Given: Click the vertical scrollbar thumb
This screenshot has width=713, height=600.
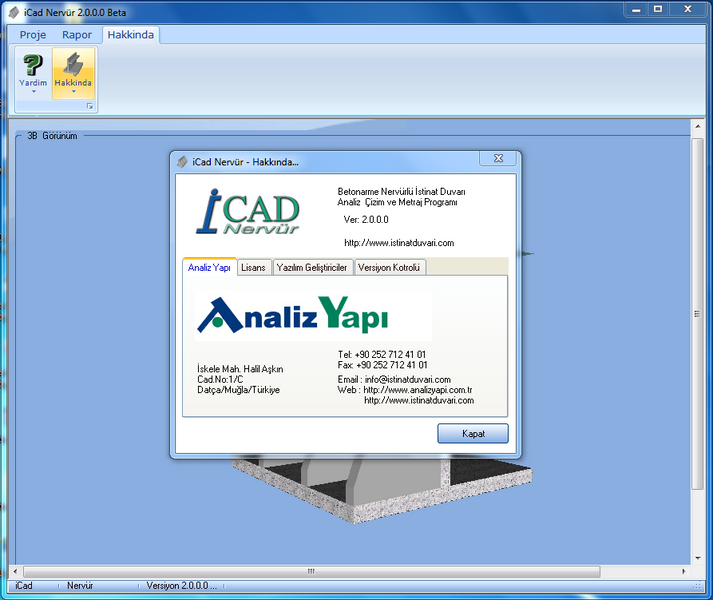Looking at the screenshot, I should point(698,314).
